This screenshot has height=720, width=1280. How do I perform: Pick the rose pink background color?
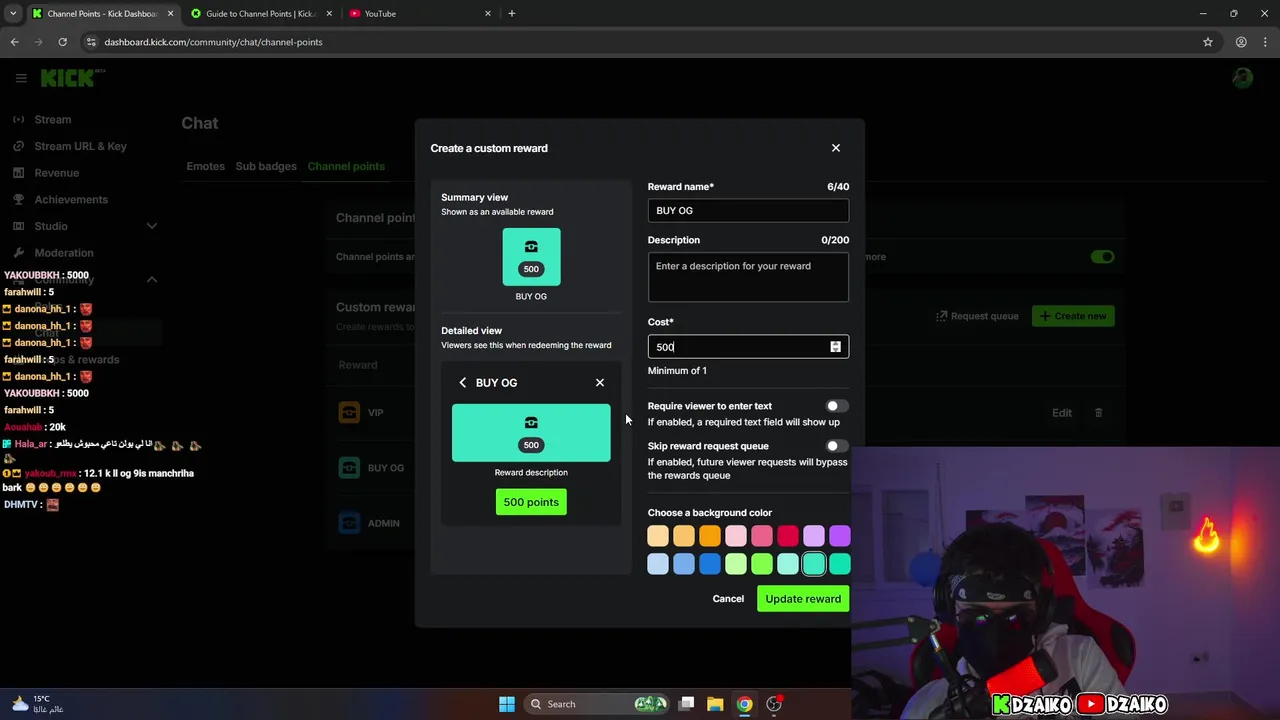762,537
